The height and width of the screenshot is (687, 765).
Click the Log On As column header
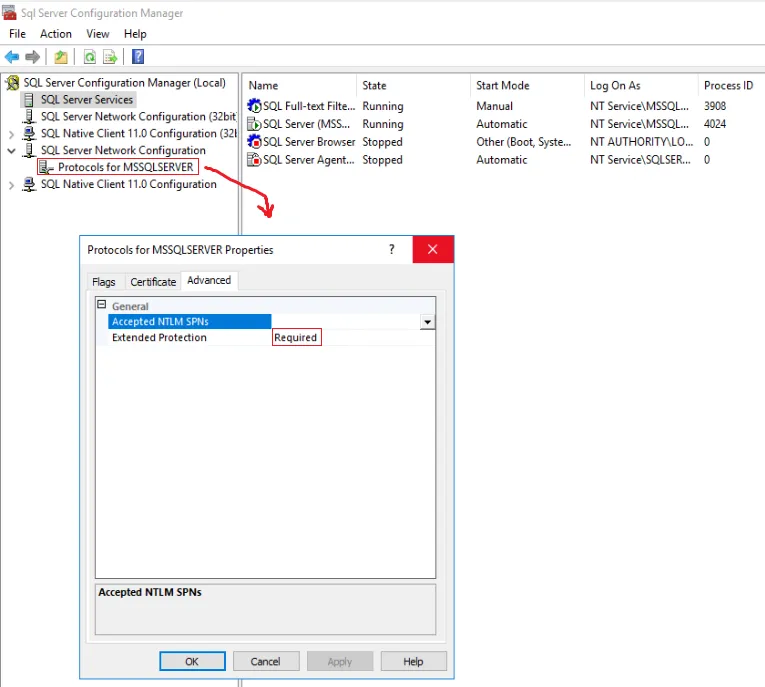point(615,85)
